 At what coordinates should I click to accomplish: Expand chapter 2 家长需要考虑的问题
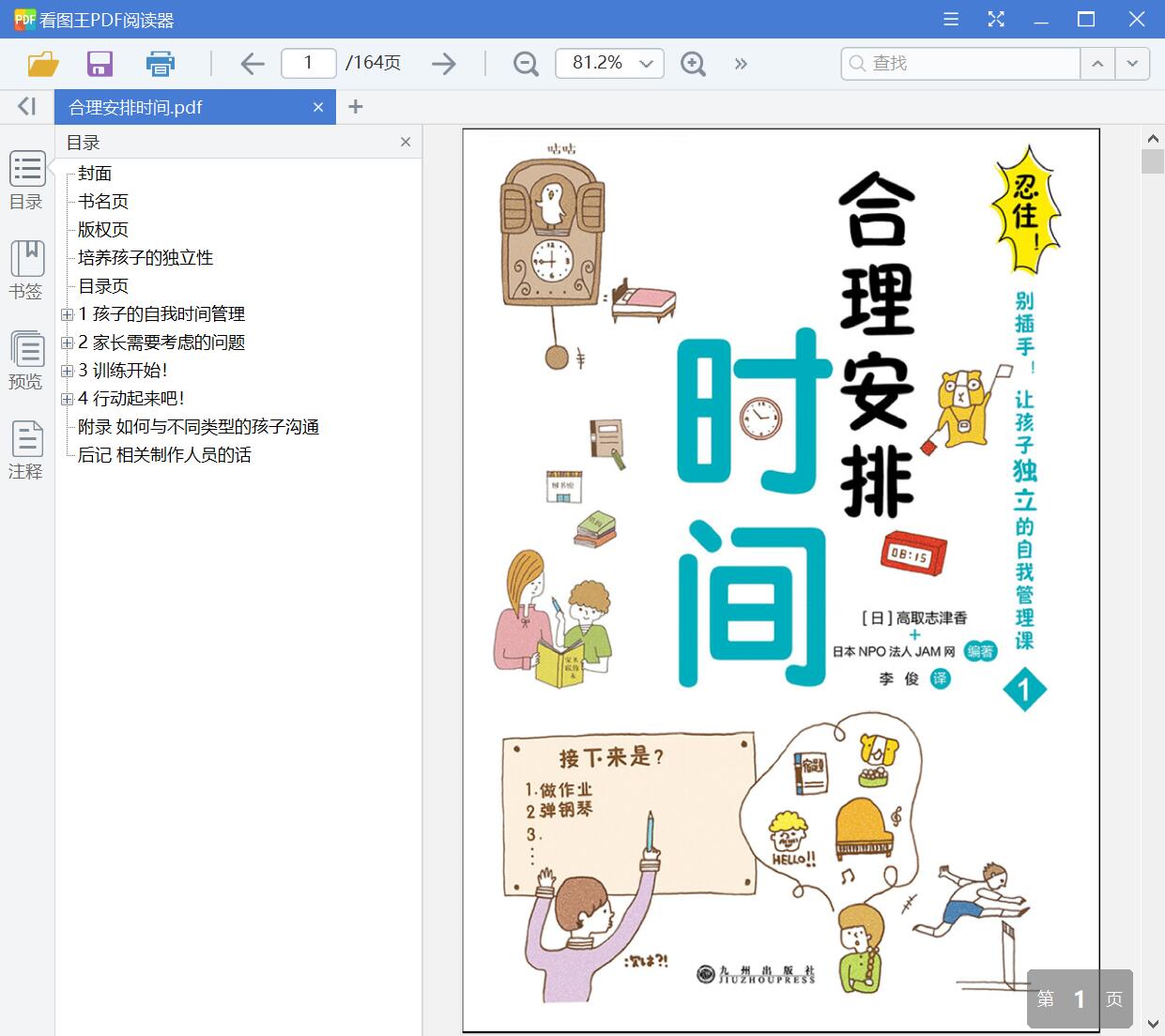coord(67,343)
